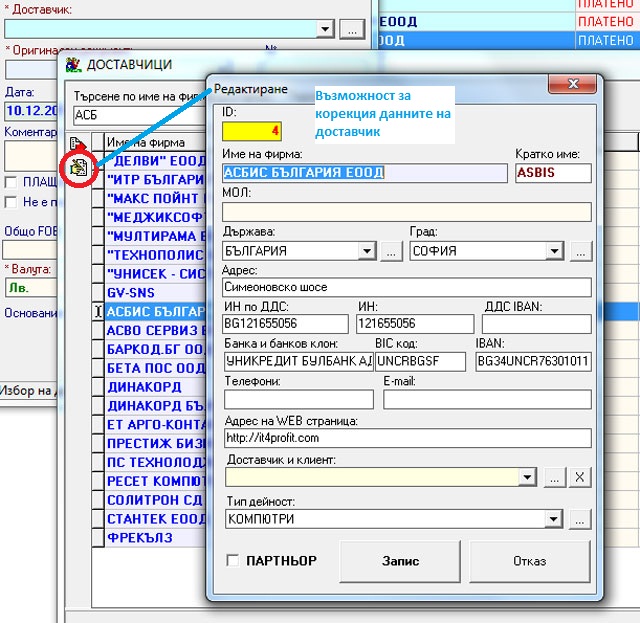Click the E-mail input field
This screenshot has height=623, width=640.
coord(487,399)
